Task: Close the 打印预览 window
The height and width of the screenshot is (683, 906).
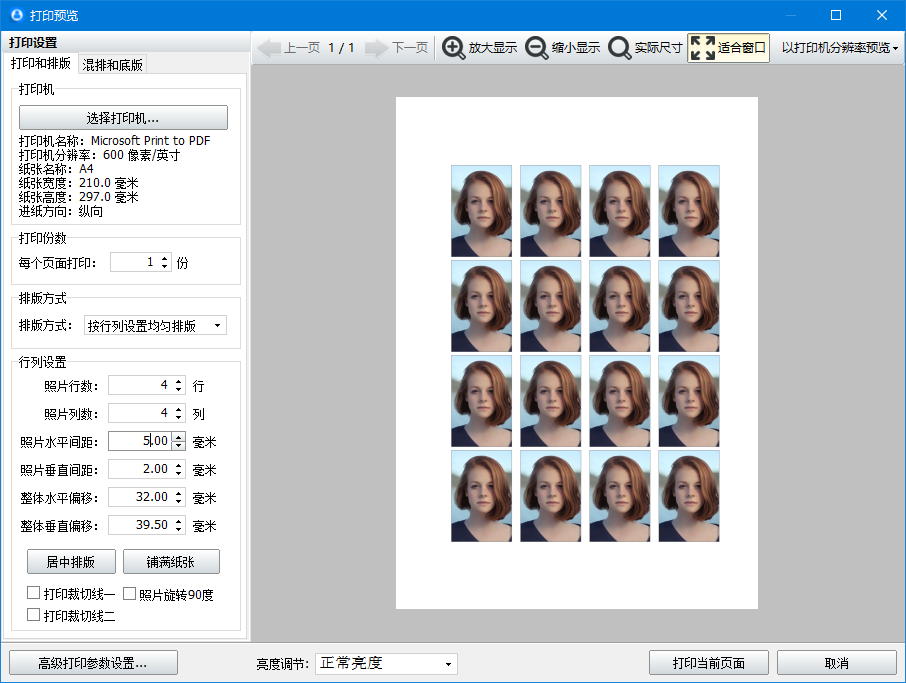Action: tap(882, 15)
